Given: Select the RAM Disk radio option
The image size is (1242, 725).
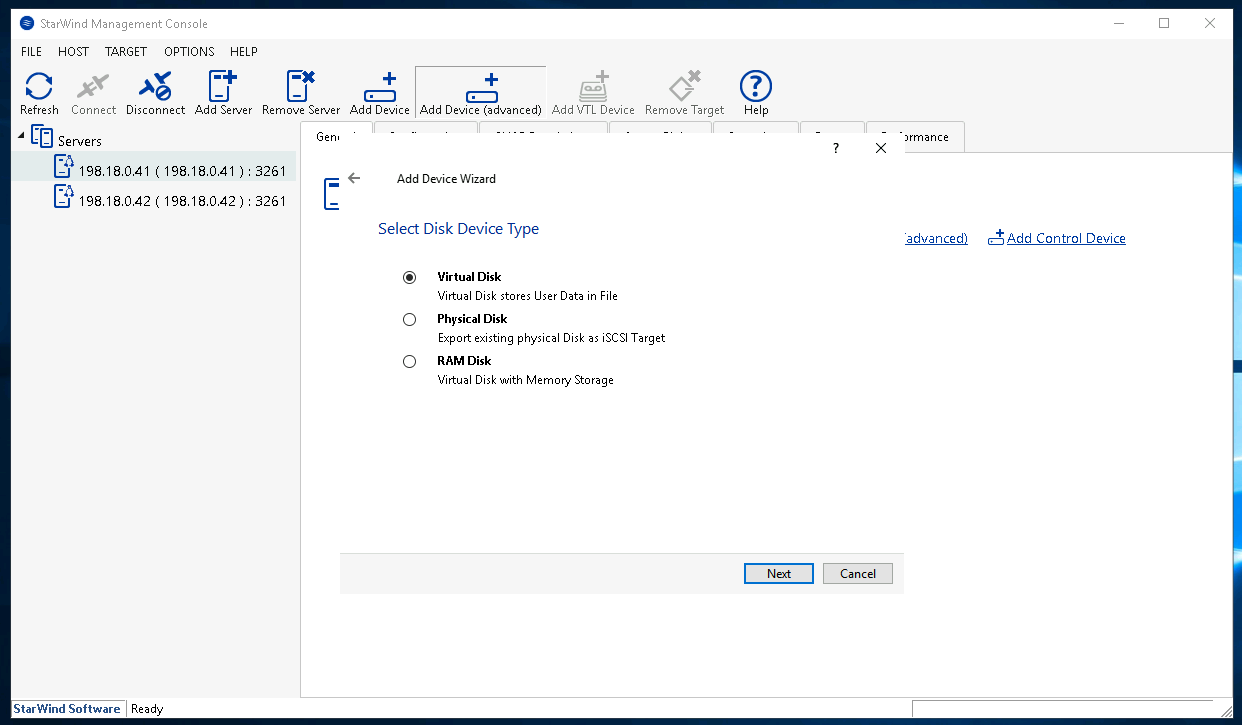Looking at the screenshot, I should click(409, 362).
